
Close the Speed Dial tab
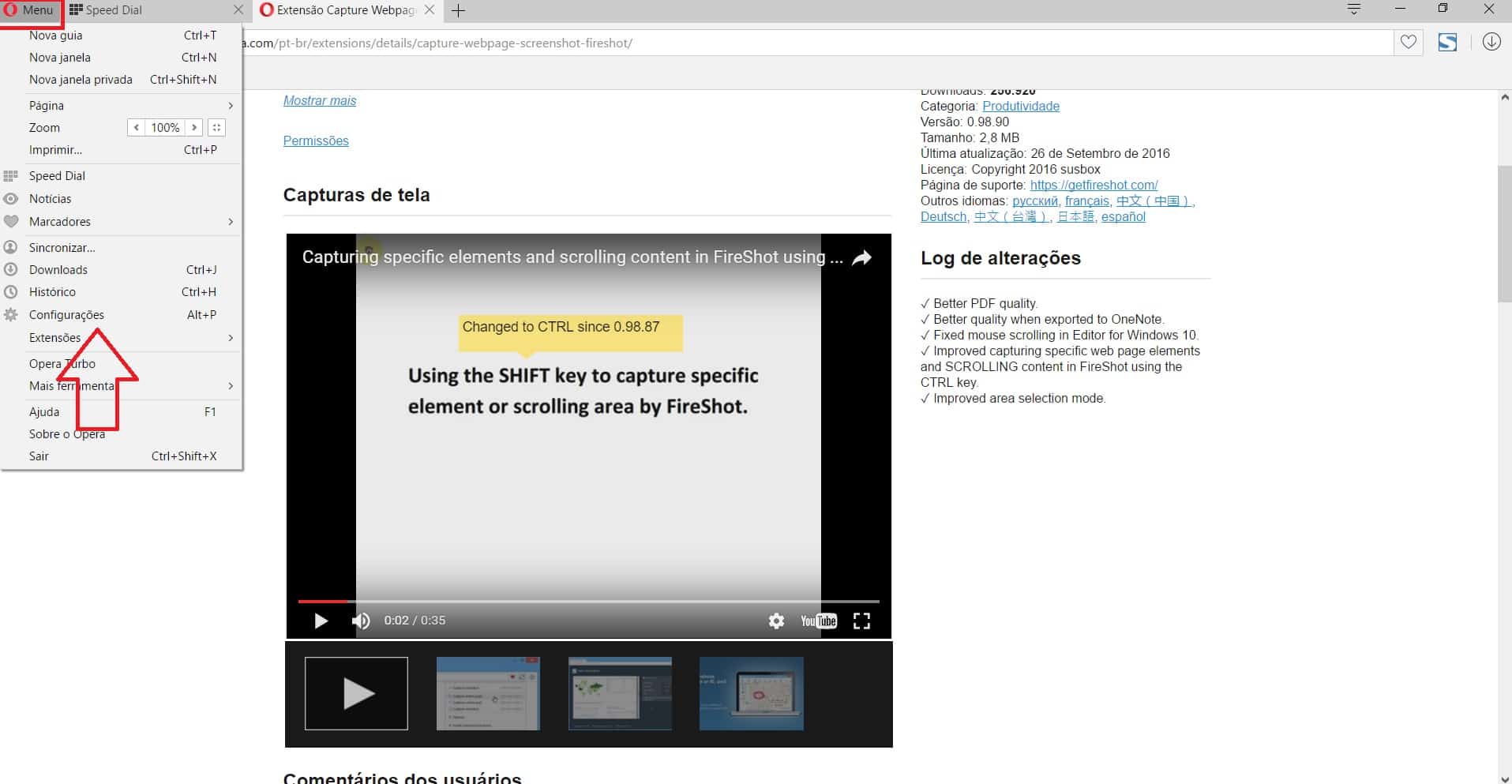(x=238, y=10)
